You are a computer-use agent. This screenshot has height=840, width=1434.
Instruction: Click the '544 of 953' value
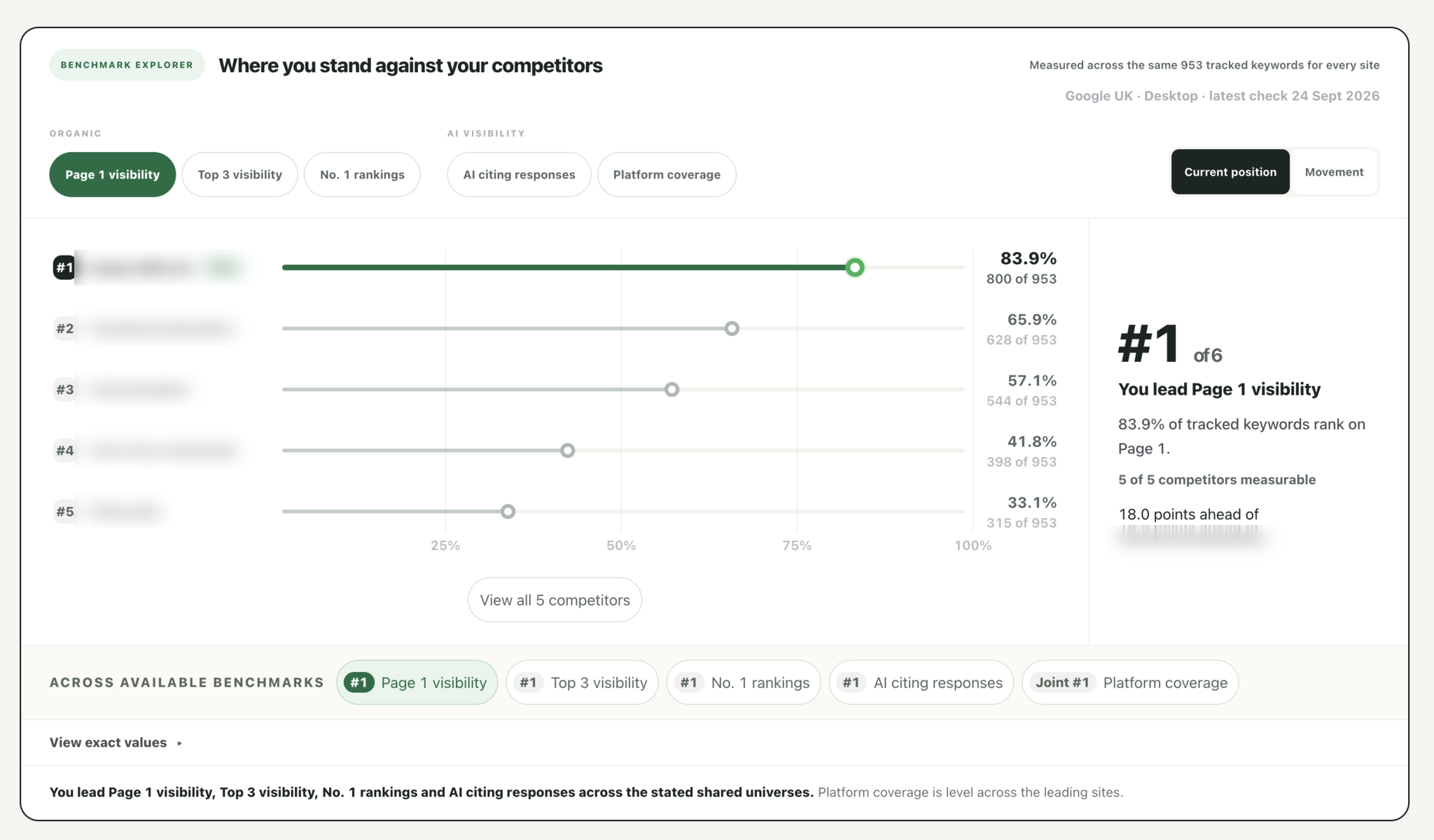[1021, 400]
